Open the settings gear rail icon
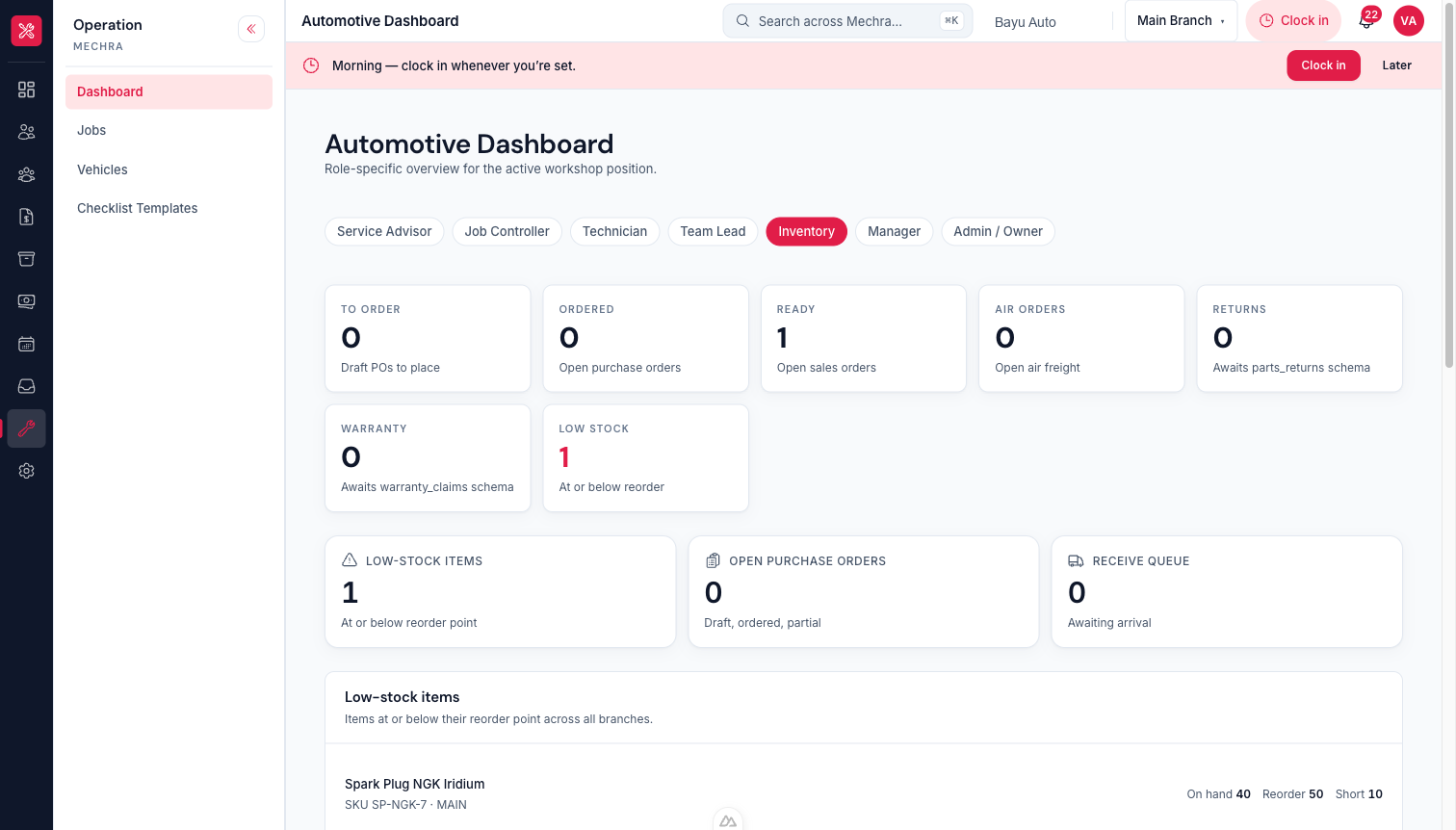Image resolution: width=1456 pixels, height=830 pixels. [26, 471]
